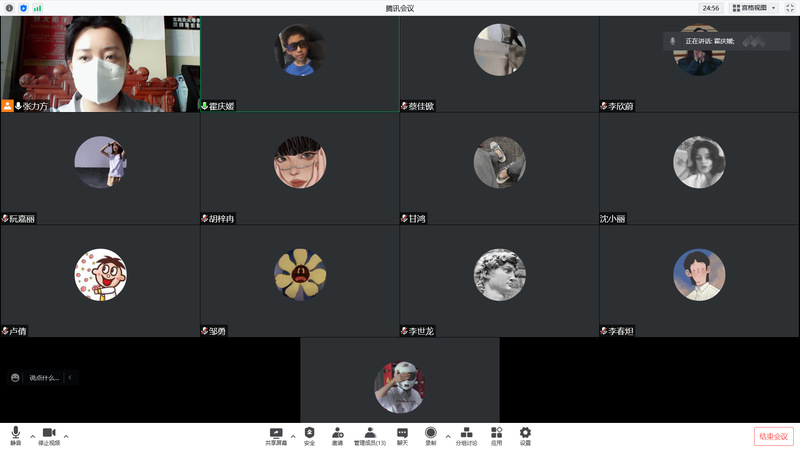Viewport: 800px width, 450px height.
Task: Click the '说点什么...' chat input field
Action: [44, 377]
